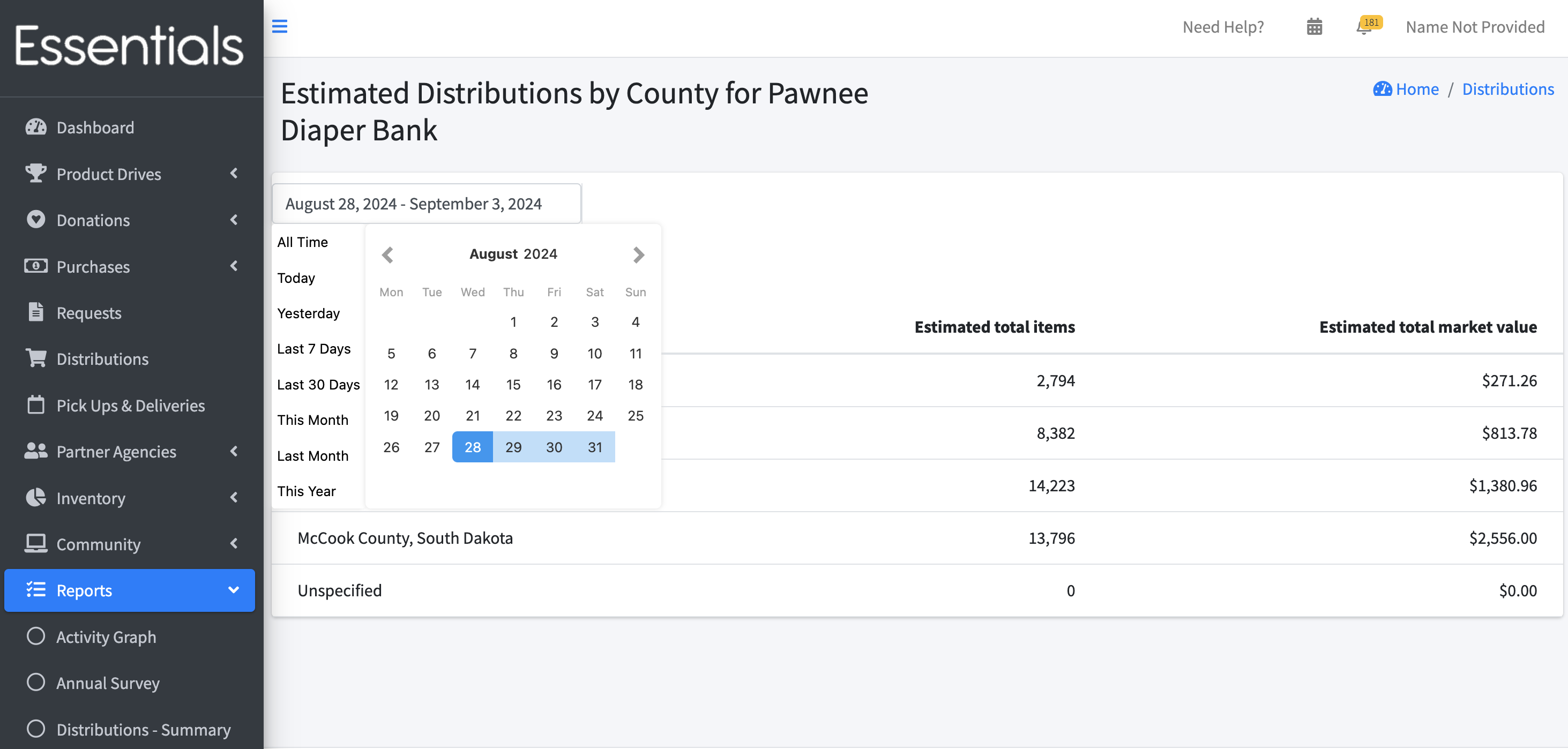Screen dimensions: 1568x749
Task: Select the Yesterday date range
Action: [308, 313]
